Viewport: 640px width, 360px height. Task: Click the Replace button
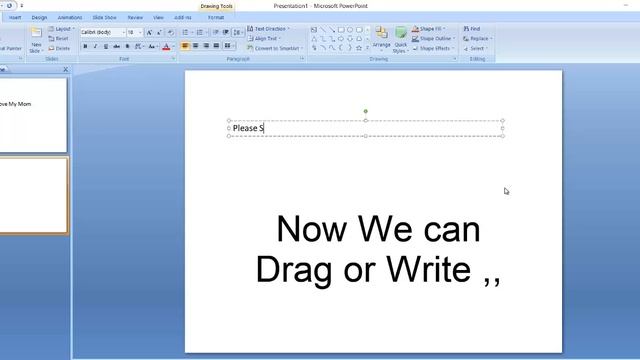tap(478, 38)
